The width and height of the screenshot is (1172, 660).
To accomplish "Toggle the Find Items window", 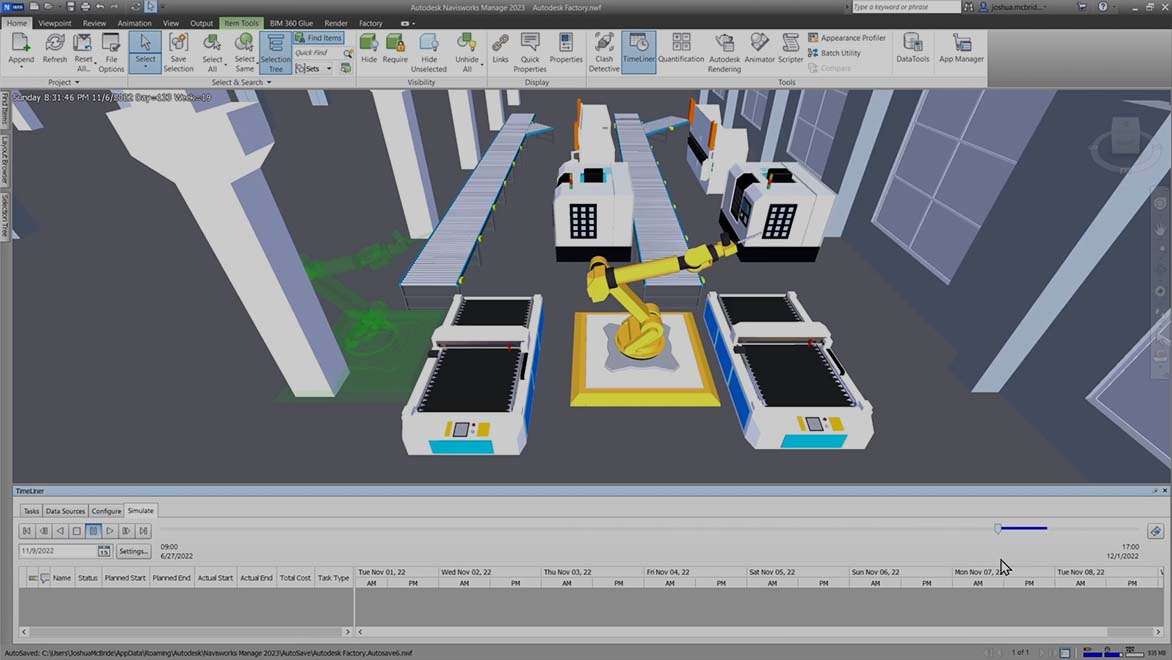I will coord(319,38).
